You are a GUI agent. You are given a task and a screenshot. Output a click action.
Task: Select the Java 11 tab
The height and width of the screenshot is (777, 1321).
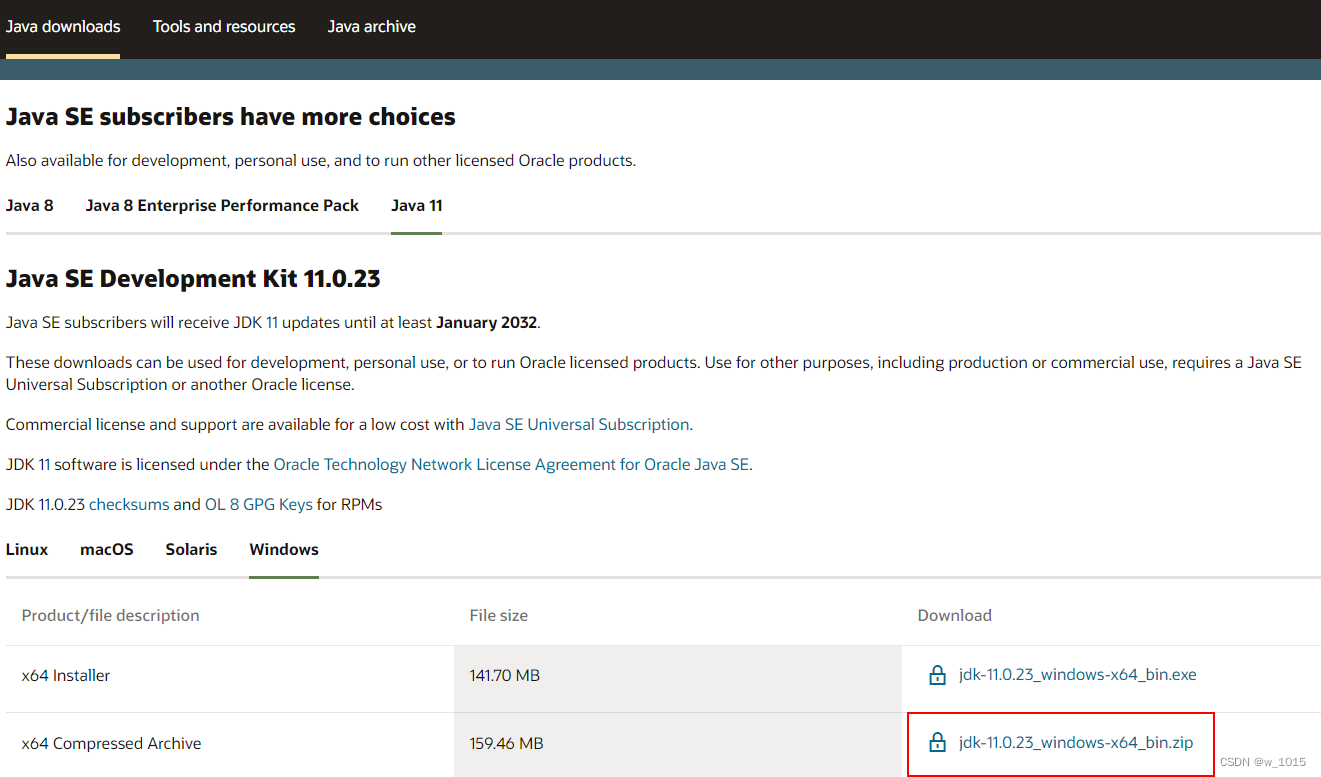(x=417, y=206)
